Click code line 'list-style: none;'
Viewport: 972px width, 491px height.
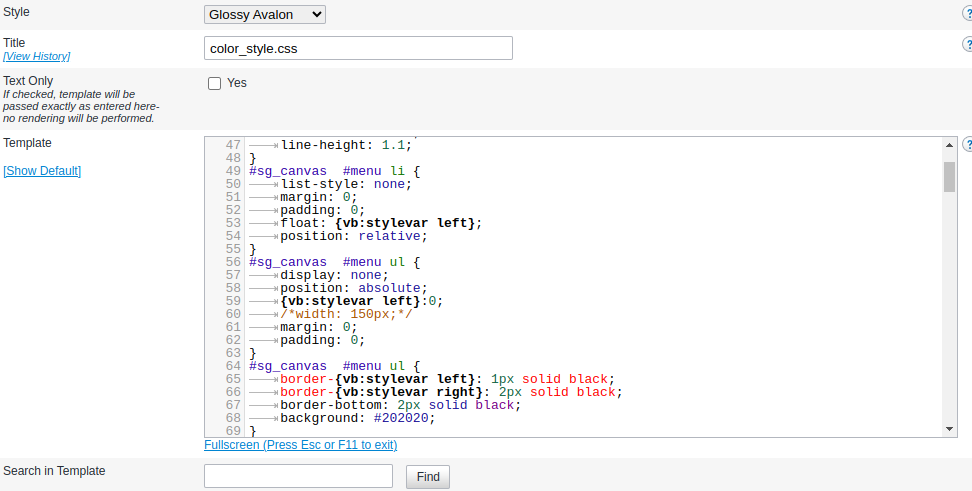346,184
